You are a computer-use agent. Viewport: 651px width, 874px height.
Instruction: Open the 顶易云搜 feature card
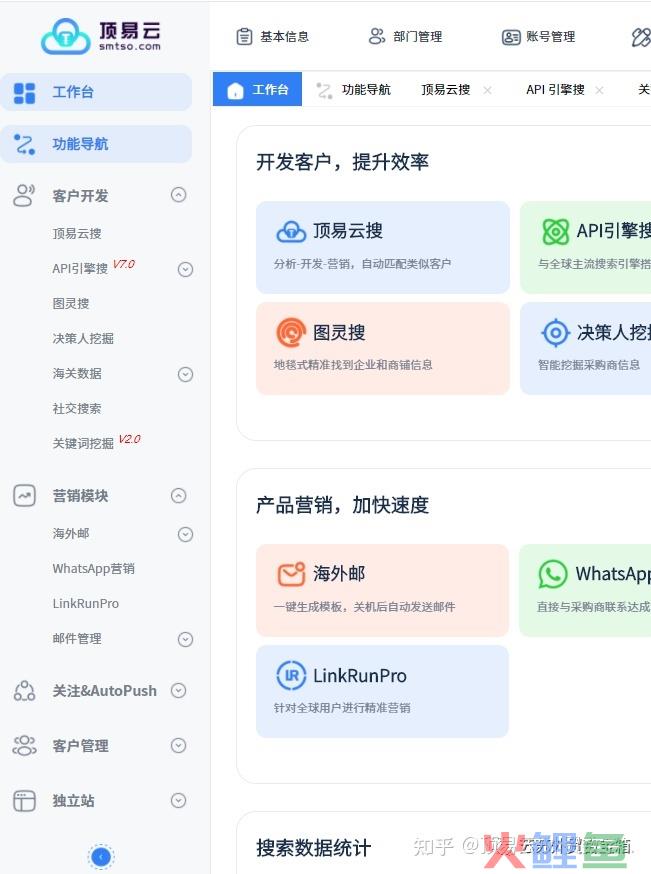click(x=383, y=247)
